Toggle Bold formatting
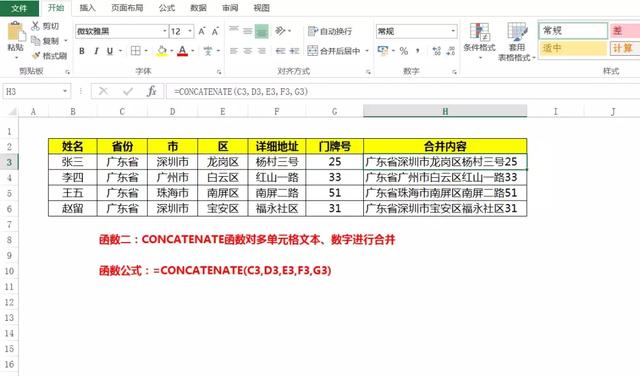Image resolution: width=640 pixels, height=376 pixels. (x=82, y=51)
